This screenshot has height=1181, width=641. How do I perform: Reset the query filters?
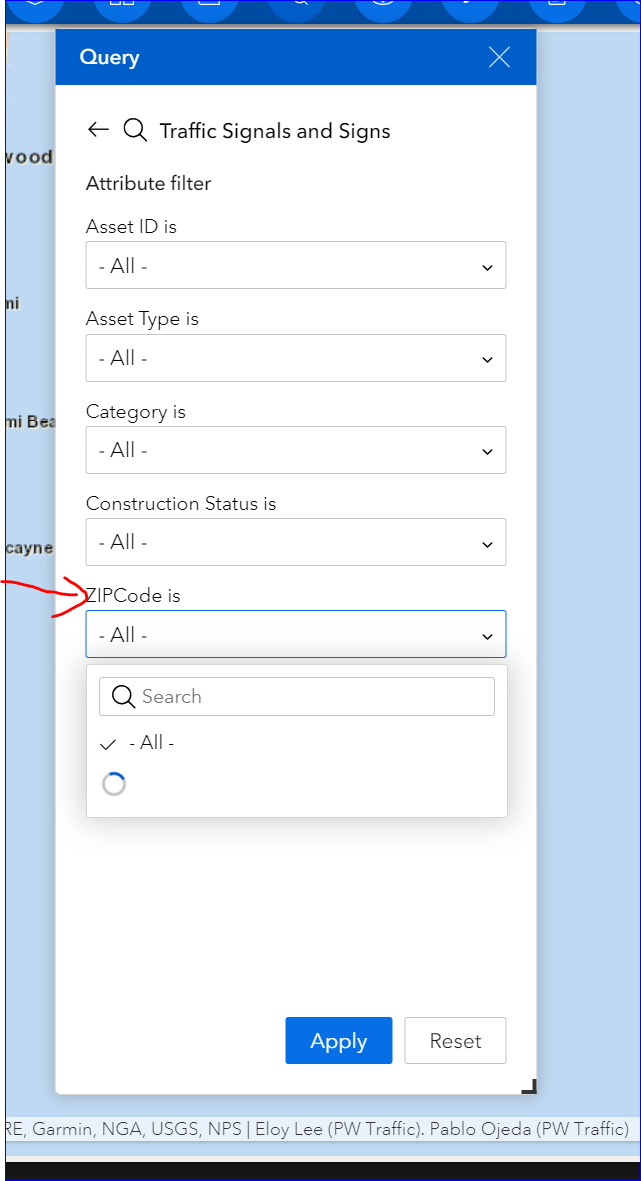point(455,1041)
